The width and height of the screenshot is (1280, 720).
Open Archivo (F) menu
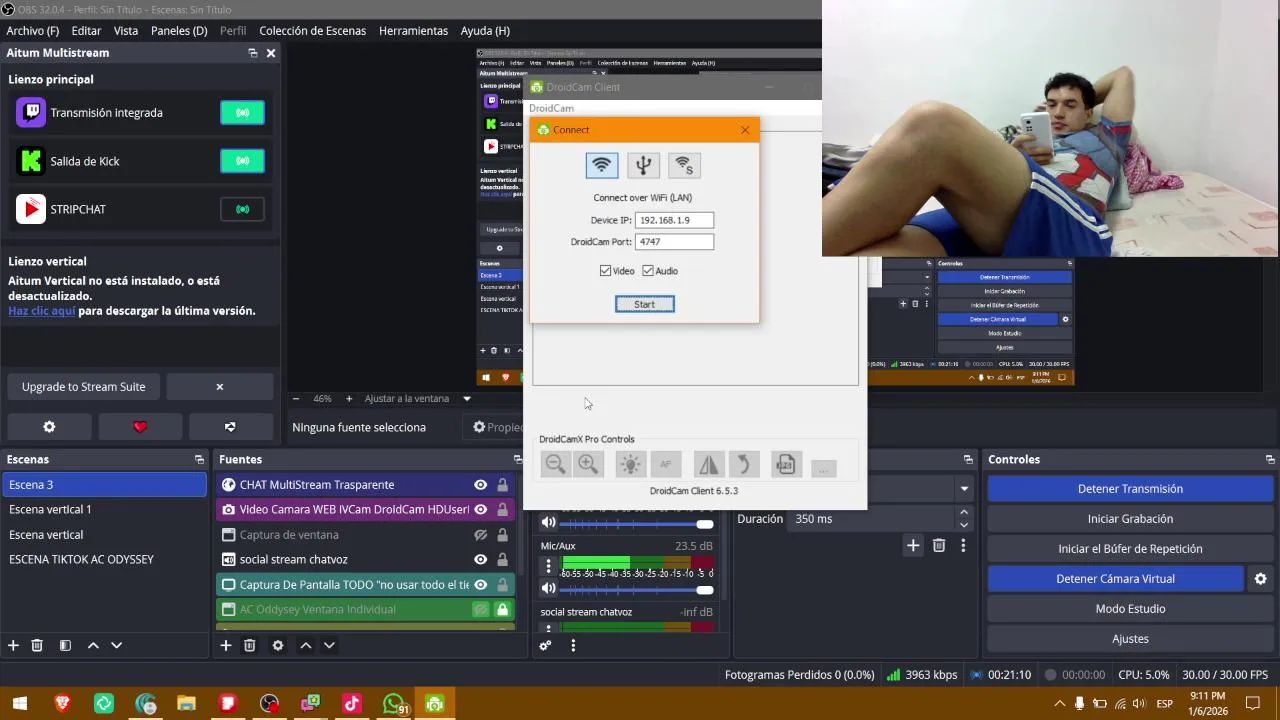click(32, 31)
